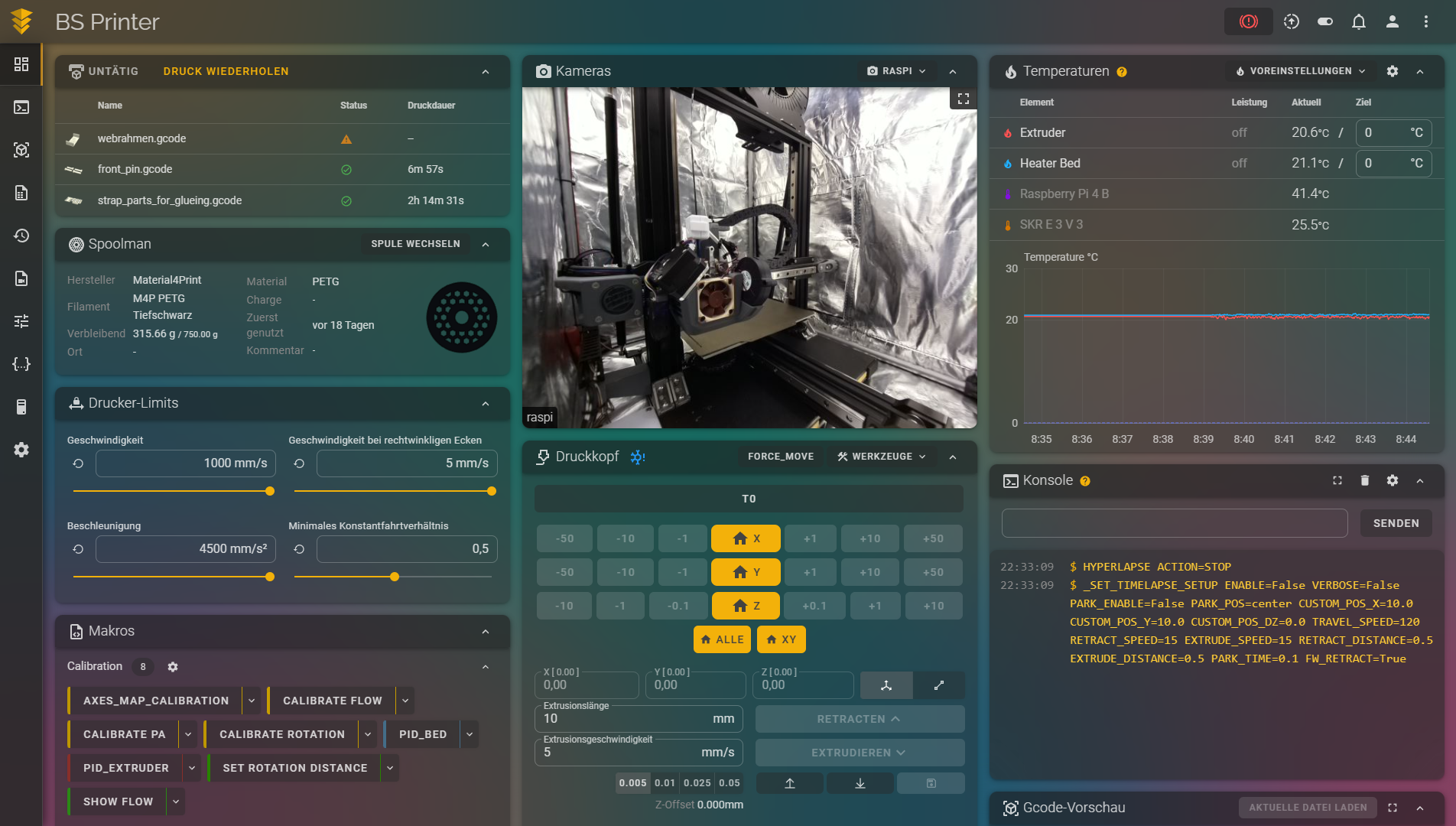This screenshot has height=826, width=1456.
Task: Toggle the UI dark/light switch in the header
Action: (1325, 21)
